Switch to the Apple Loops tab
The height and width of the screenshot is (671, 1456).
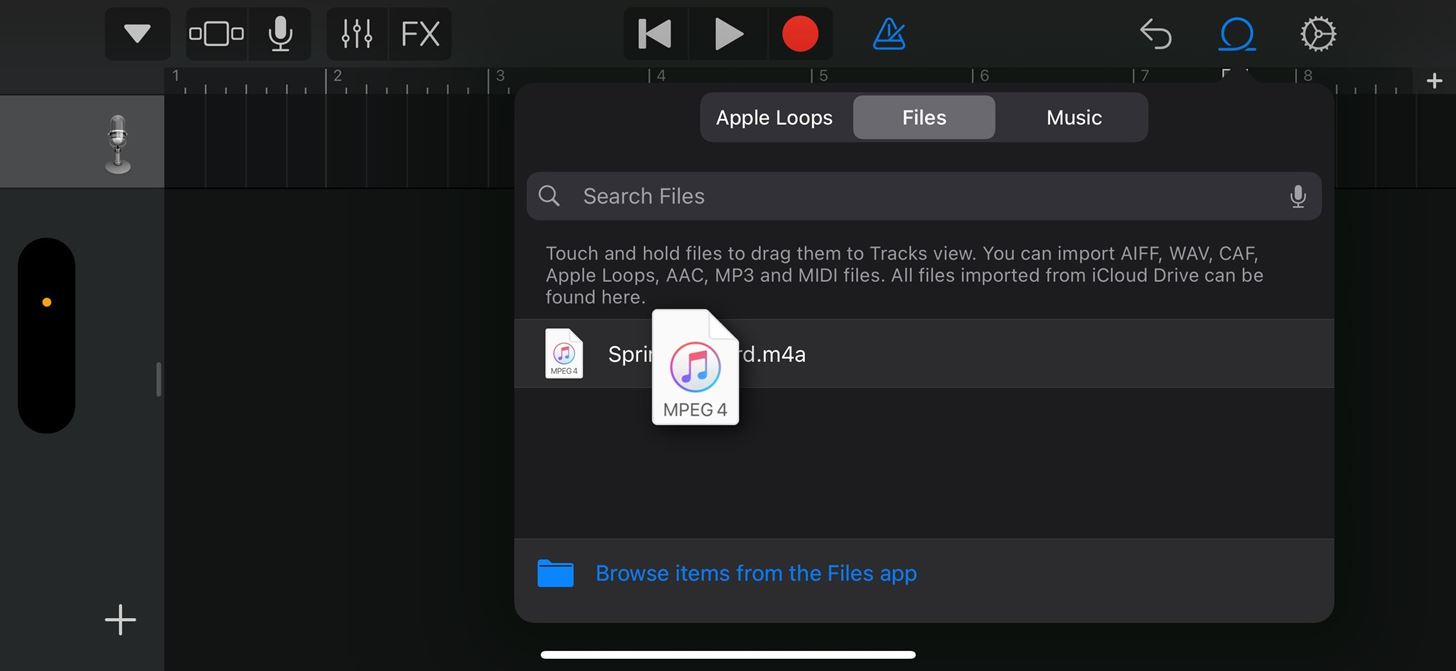click(x=773, y=117)
